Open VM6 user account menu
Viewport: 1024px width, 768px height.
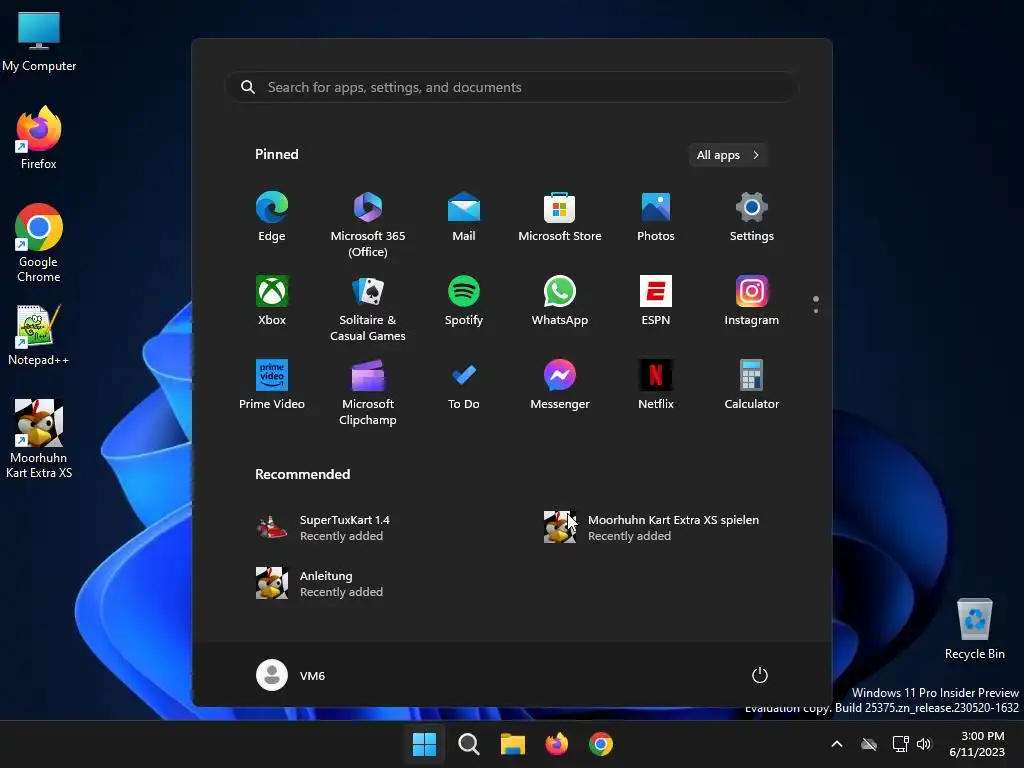click(x=291, y=675)
